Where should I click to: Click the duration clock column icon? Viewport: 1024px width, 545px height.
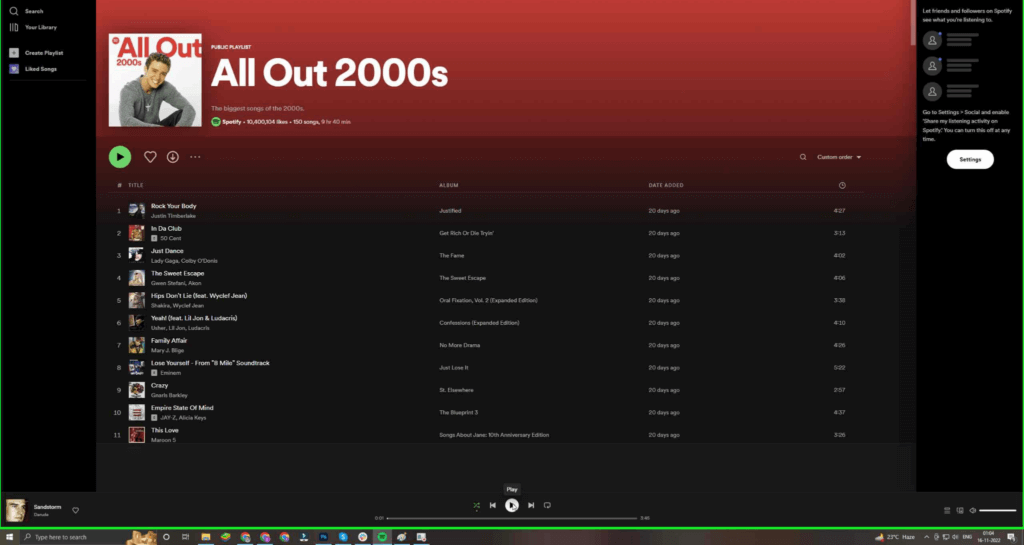(x=842, y=185)
